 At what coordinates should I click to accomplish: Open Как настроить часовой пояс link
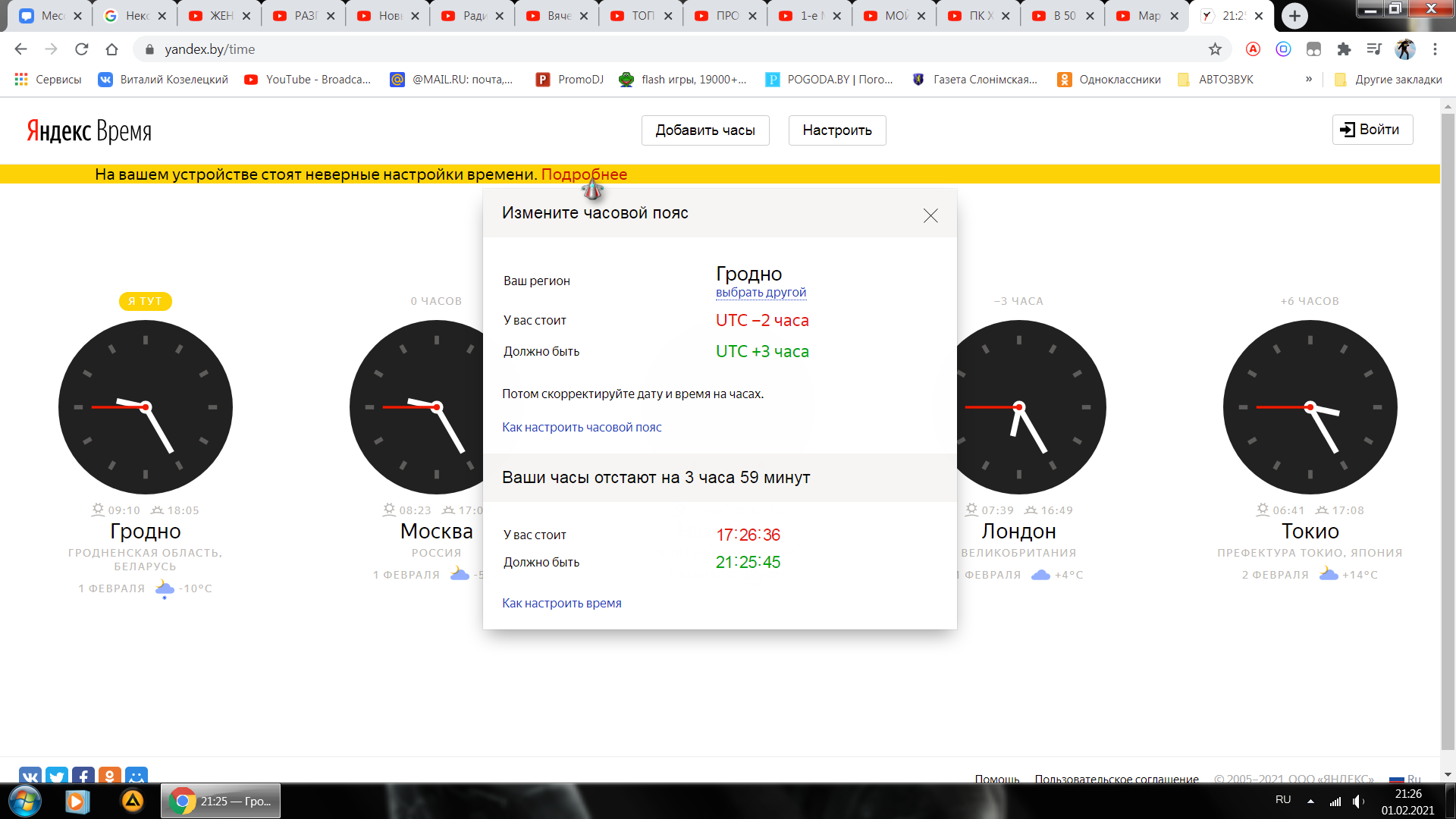[582, 428]
